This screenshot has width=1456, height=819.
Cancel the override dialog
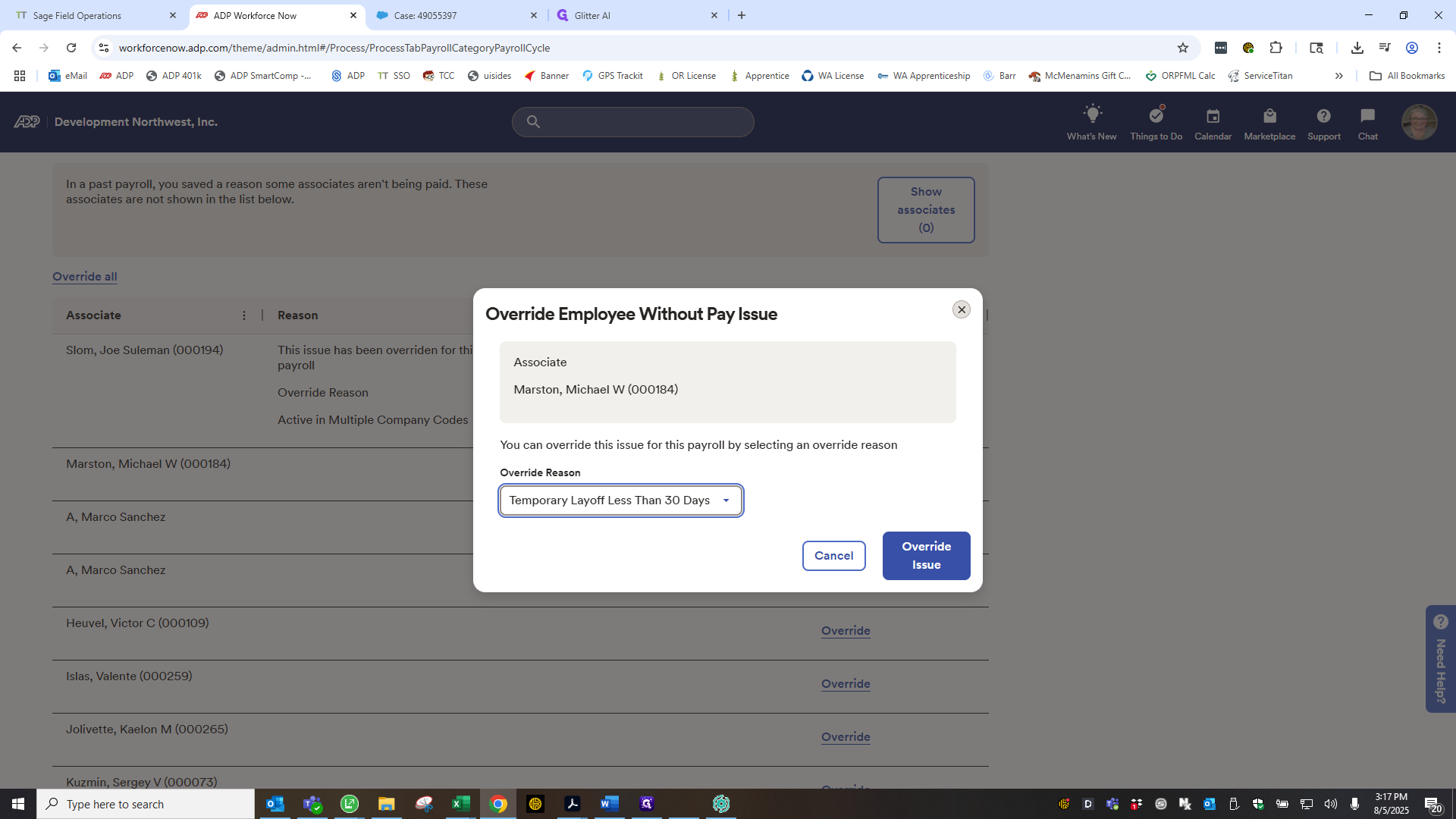(833, 556)
